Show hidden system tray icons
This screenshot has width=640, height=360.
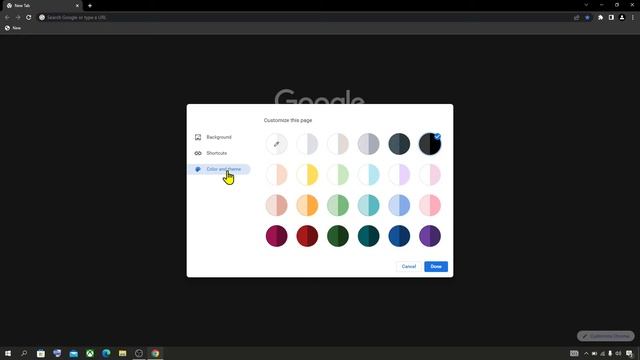click(586, 353)
